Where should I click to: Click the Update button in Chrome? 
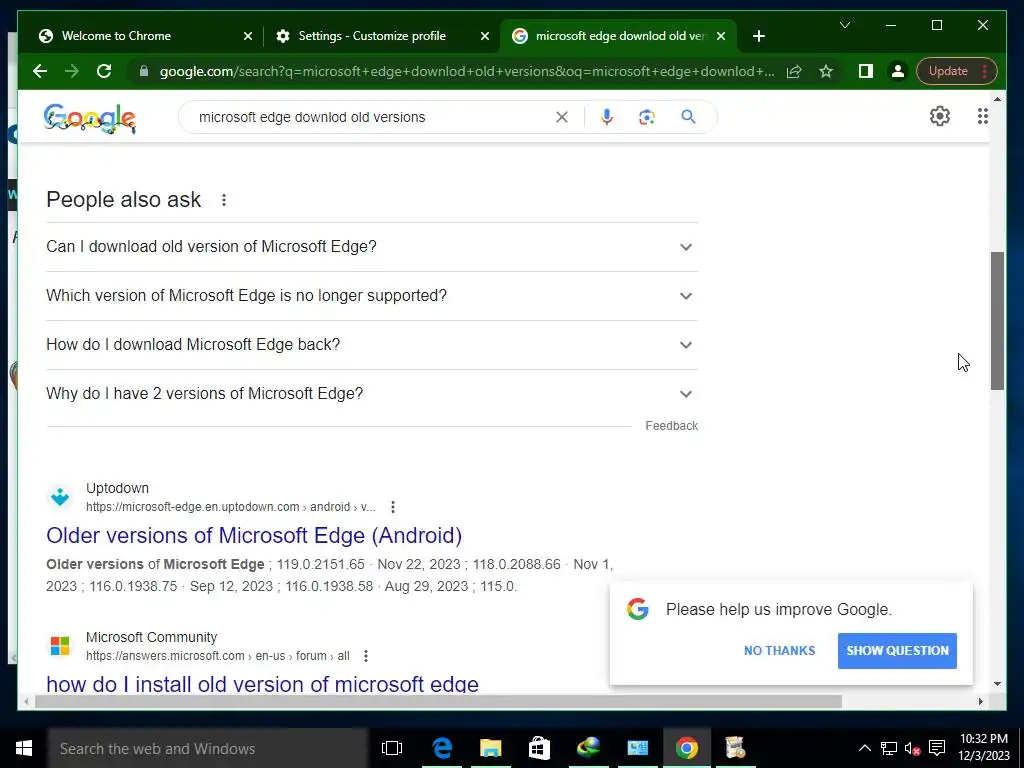[957, 71]
